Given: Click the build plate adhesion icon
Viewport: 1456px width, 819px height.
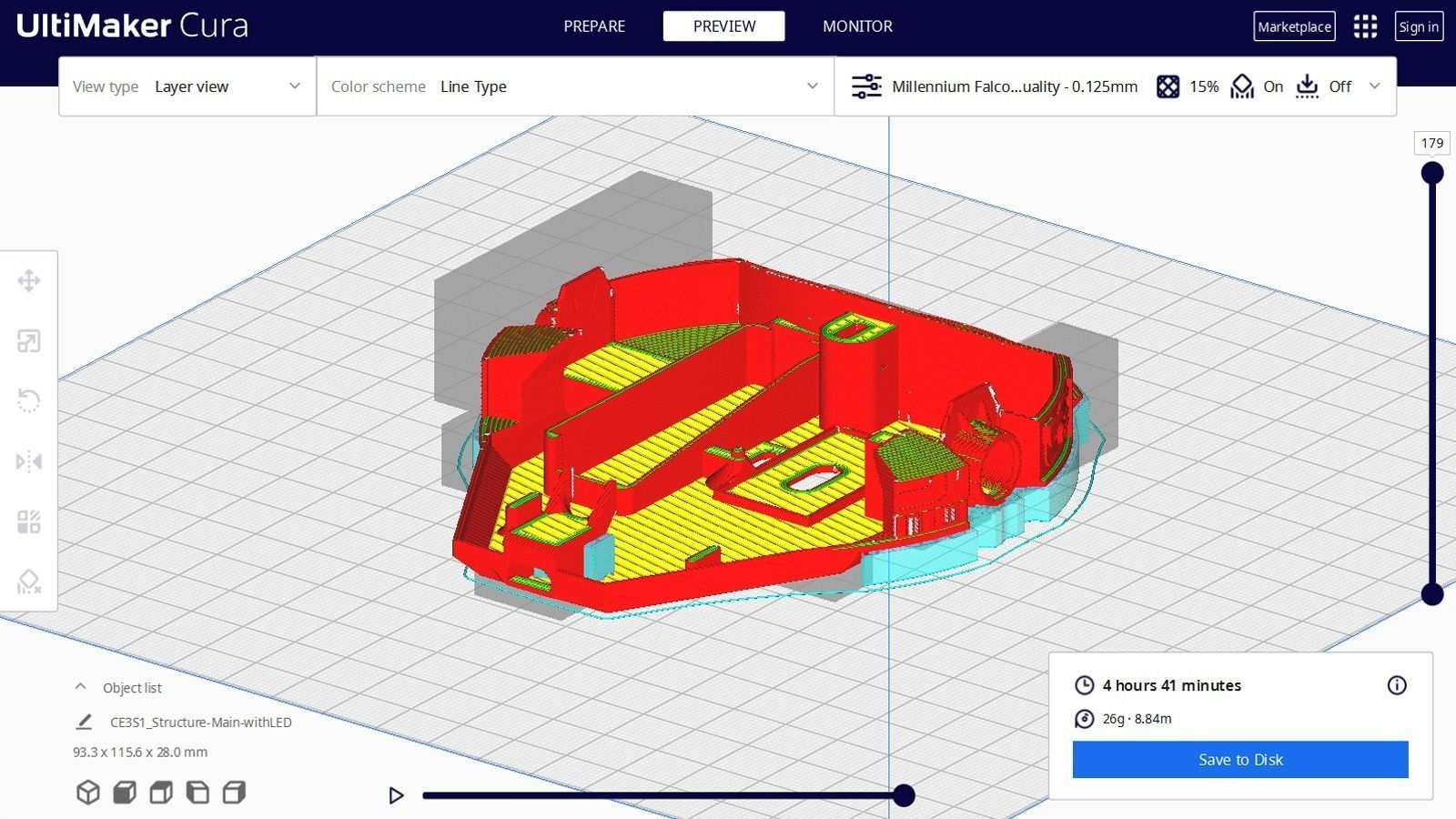Looking at the screenshot, I should pyautogui.click(x=1307, y=86).
